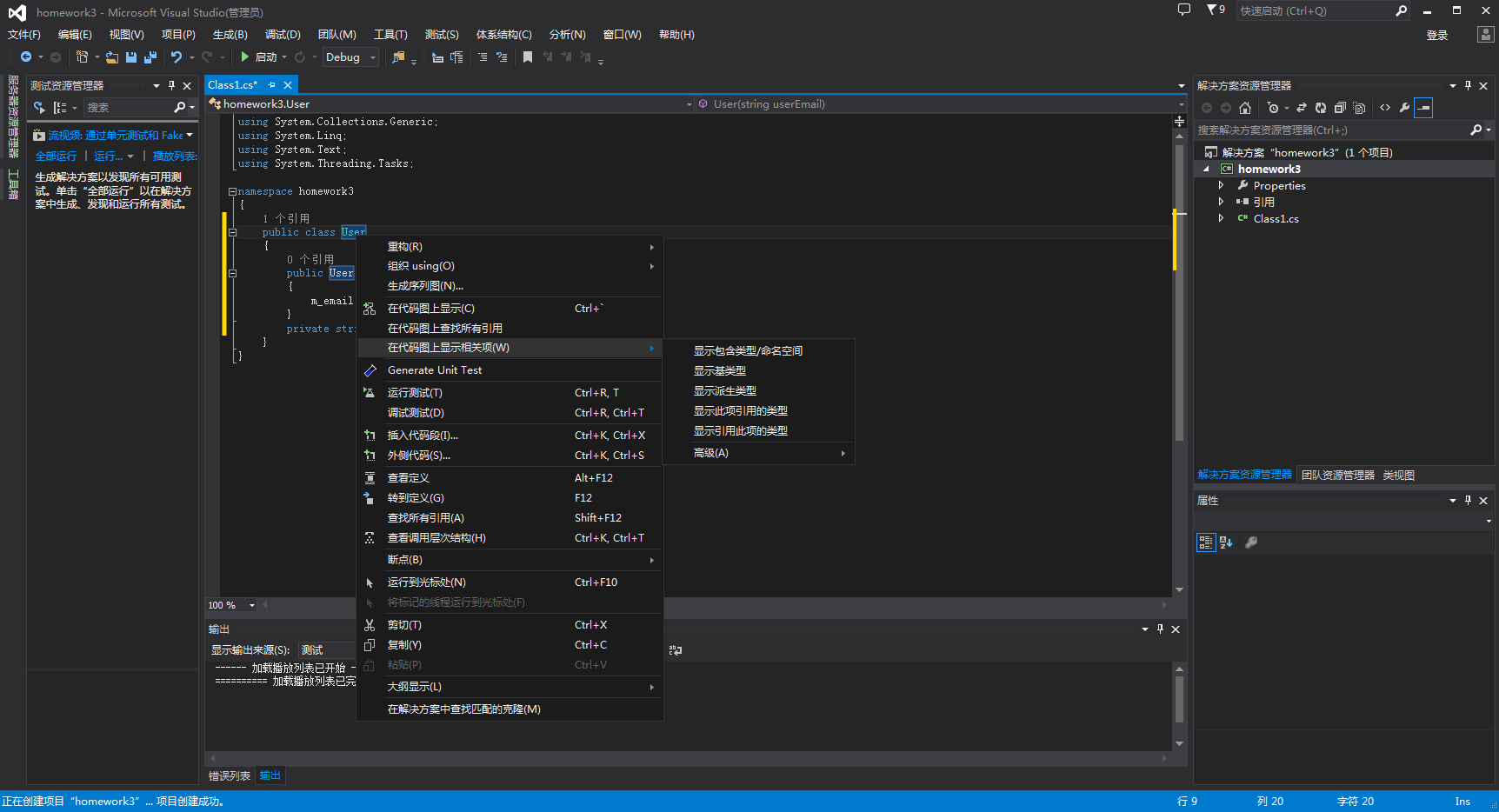
Task: Pin the Class1.cs tab
Action: [x=272, y=85]
